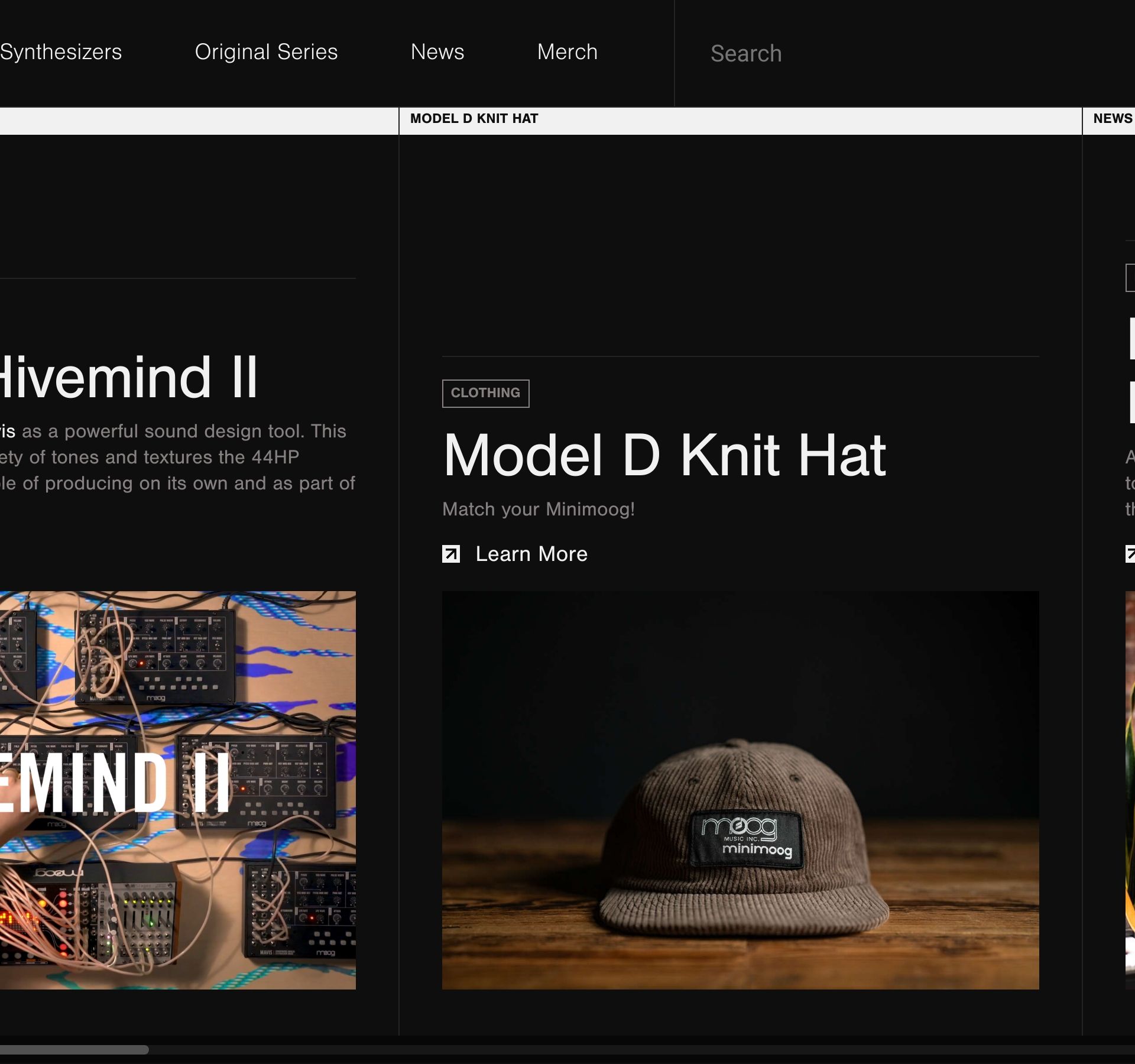
Task: Open the Hivemind II video thumbnail
Action: [177, 790]
